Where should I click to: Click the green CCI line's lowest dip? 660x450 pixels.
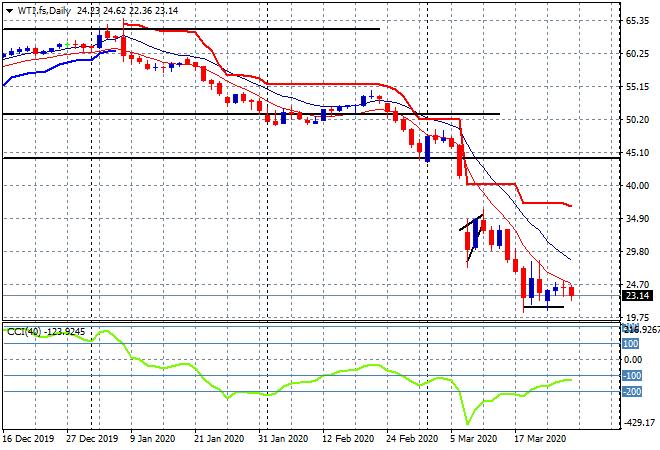466,421
